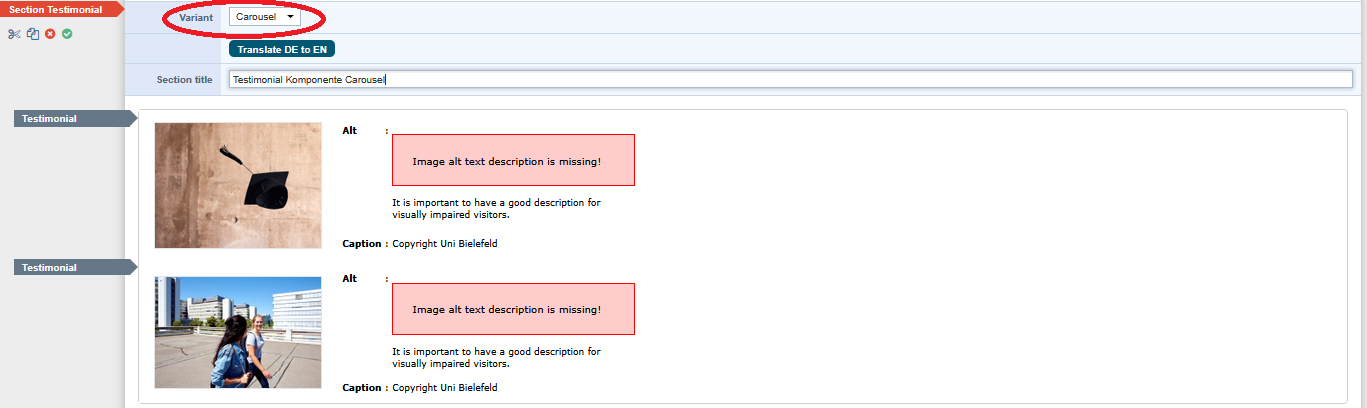Image resolution: width=1367 pixels, height=408 pixels.
Task: Click the red delete icon
Action: click(50, 34)
